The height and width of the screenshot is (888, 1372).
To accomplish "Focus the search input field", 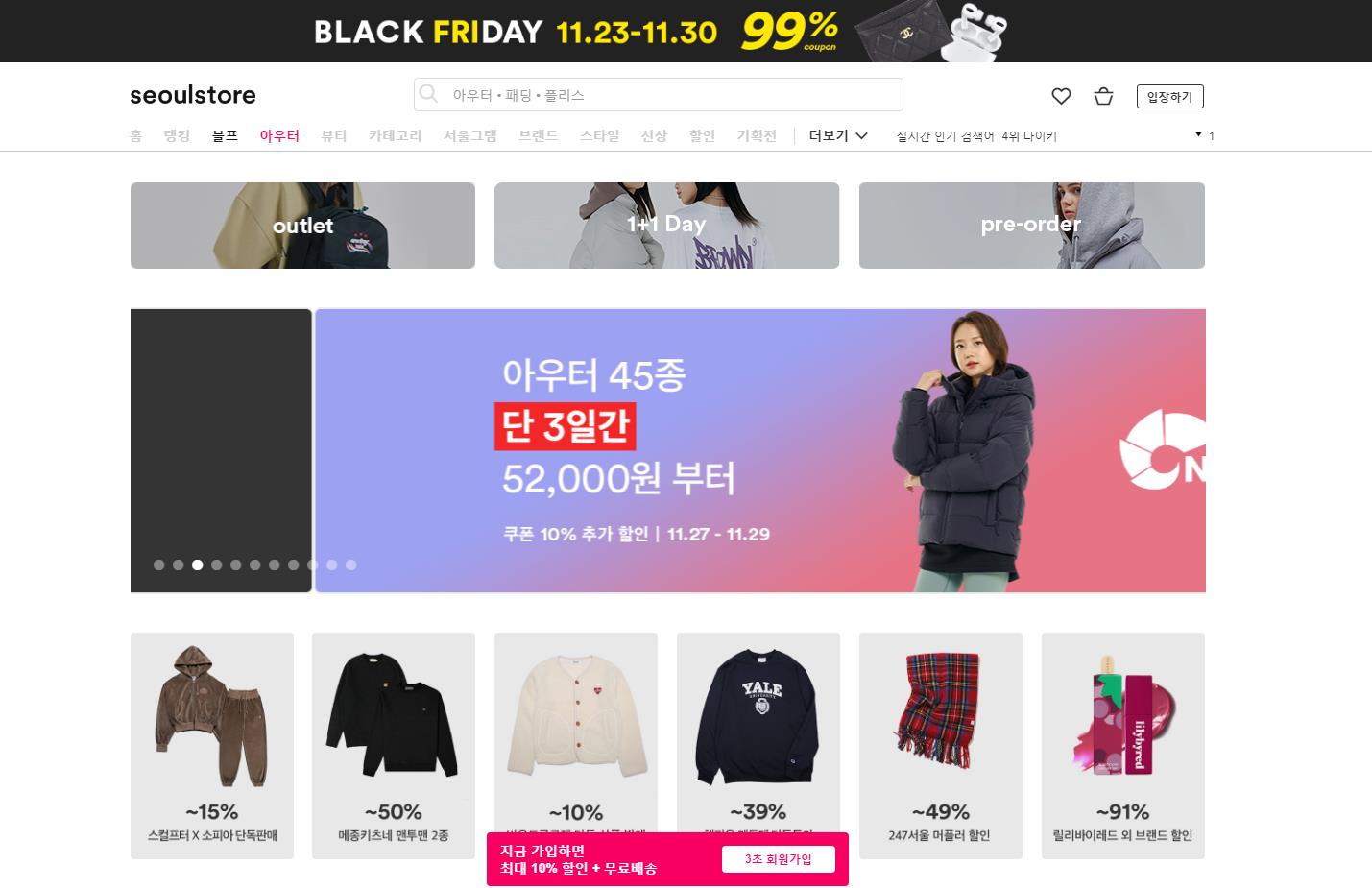I will pyautogui.click(x=659, y=94).
